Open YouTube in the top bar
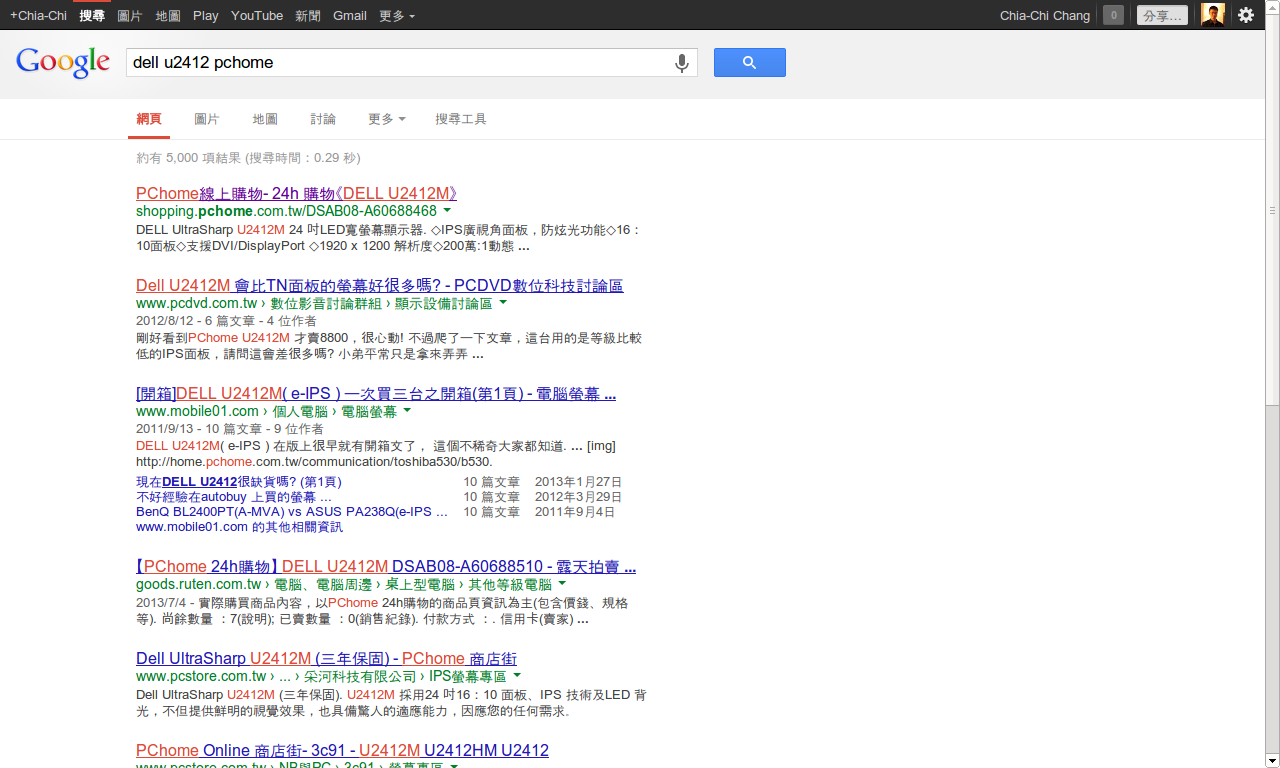Screen dimensions: 1280x768 point(257,15)
